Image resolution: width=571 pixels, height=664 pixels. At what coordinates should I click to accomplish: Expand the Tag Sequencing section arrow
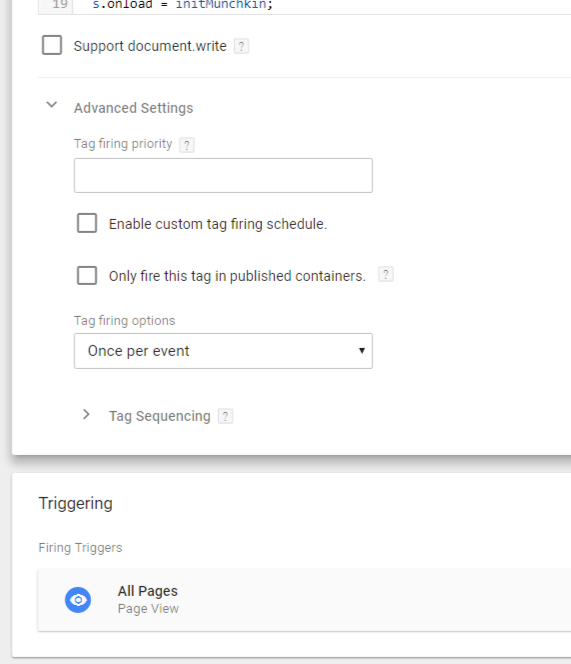coord(86,415)
